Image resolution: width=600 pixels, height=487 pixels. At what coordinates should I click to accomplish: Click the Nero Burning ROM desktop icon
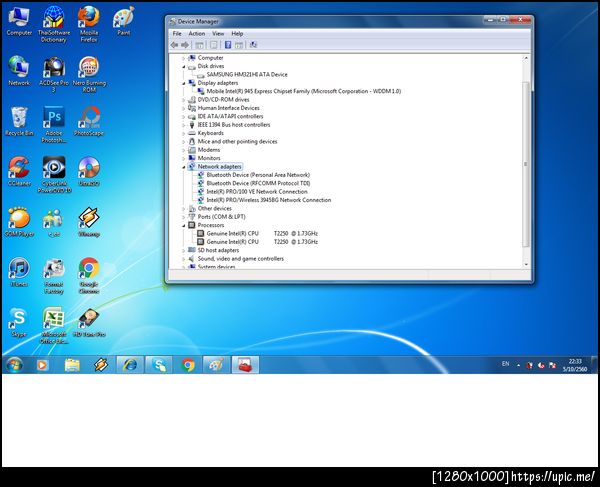pos(89,75)
